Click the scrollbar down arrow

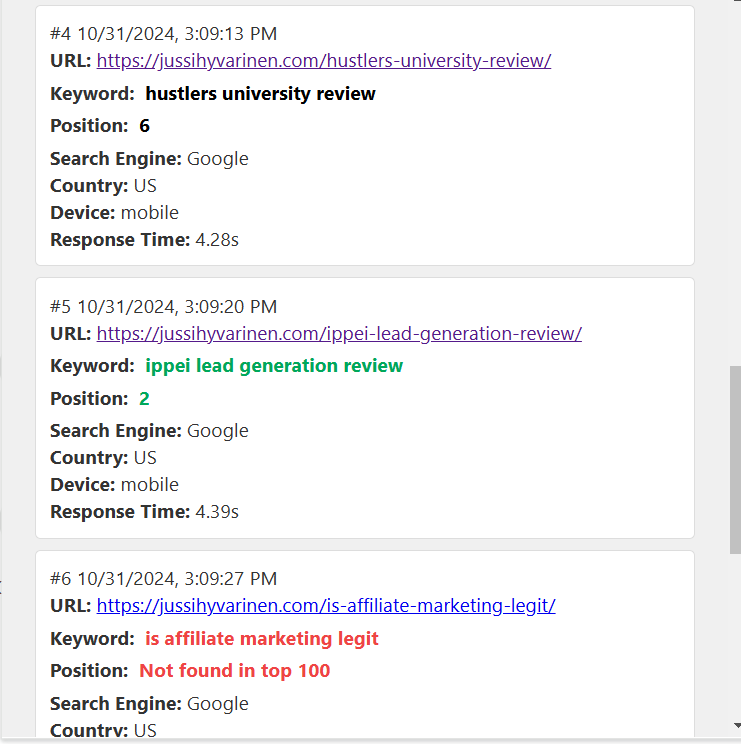[736, 725]
